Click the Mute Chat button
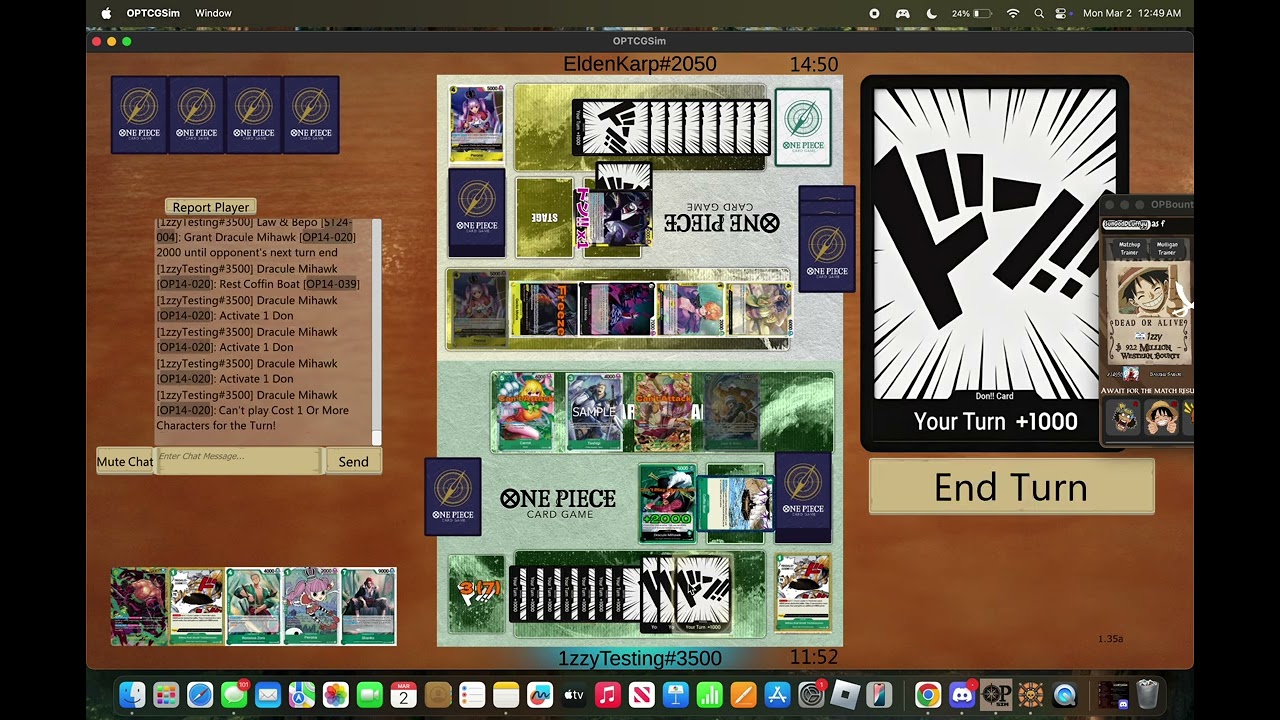The width and height of the screenshot is (1280, 720). [x=125, y=461]
